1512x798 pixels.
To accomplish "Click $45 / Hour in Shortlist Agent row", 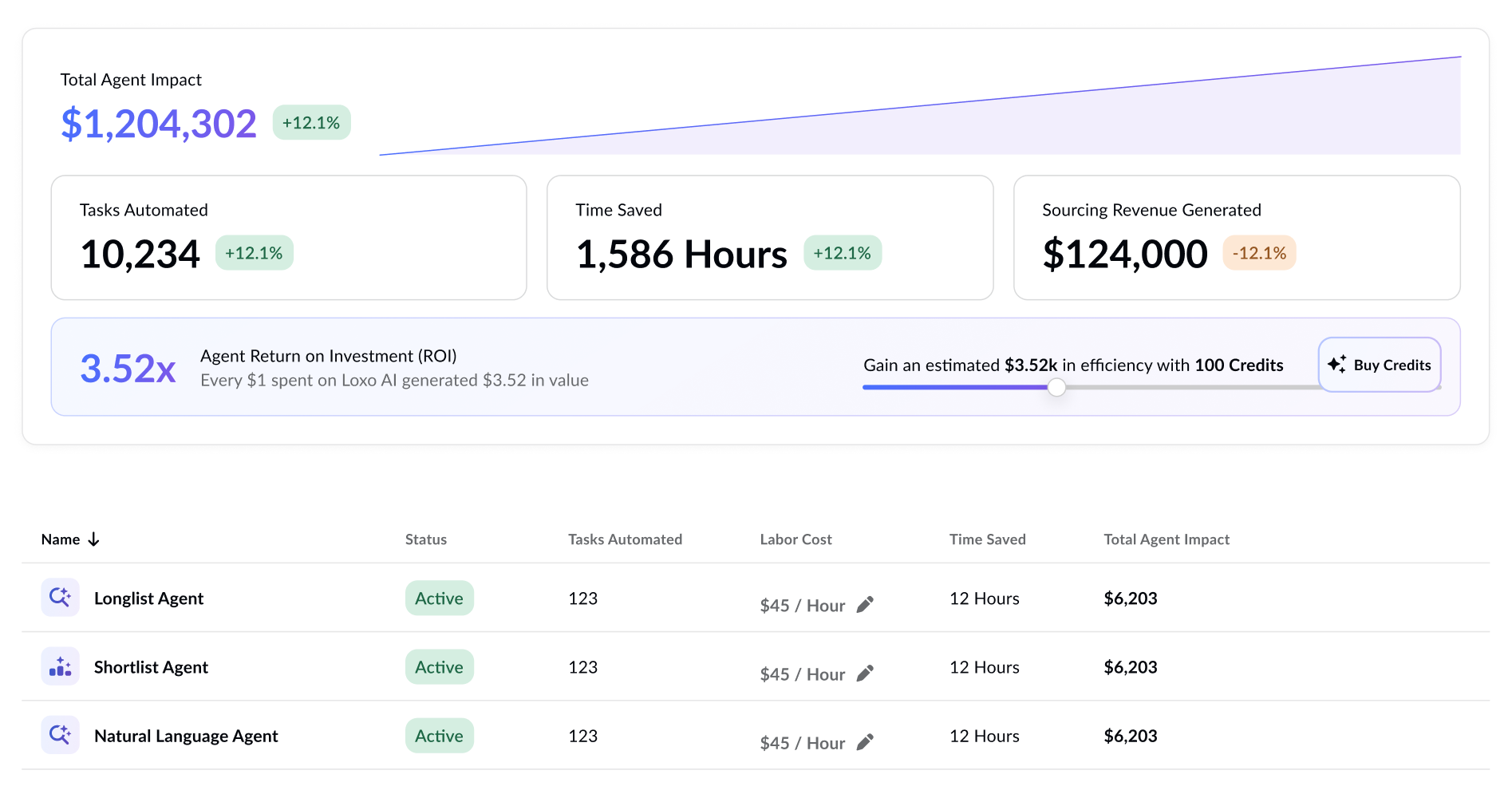I will [802, 674].
